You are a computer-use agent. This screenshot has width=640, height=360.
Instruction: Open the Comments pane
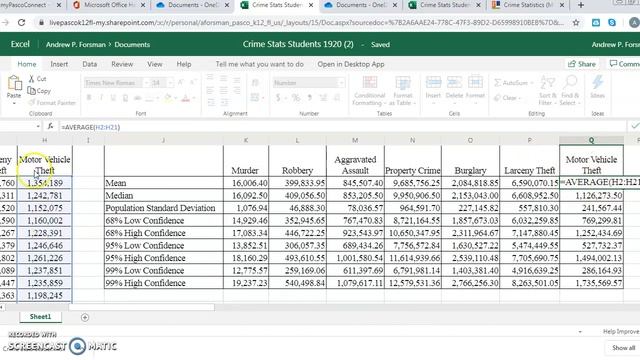[x=624, y=64]
